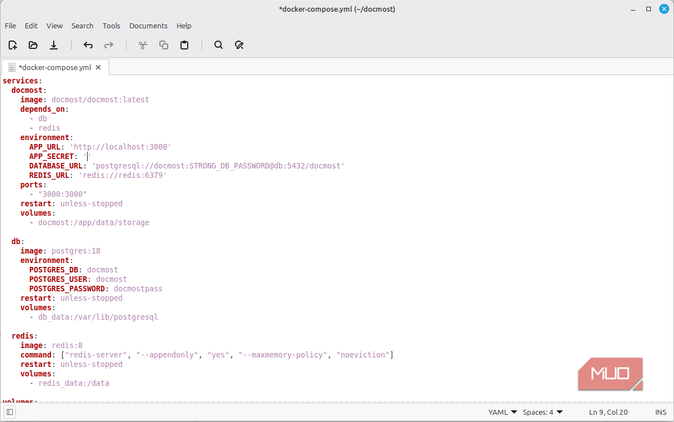Click the redis:8 image value

pyautogui.click(x=67, y=346)
